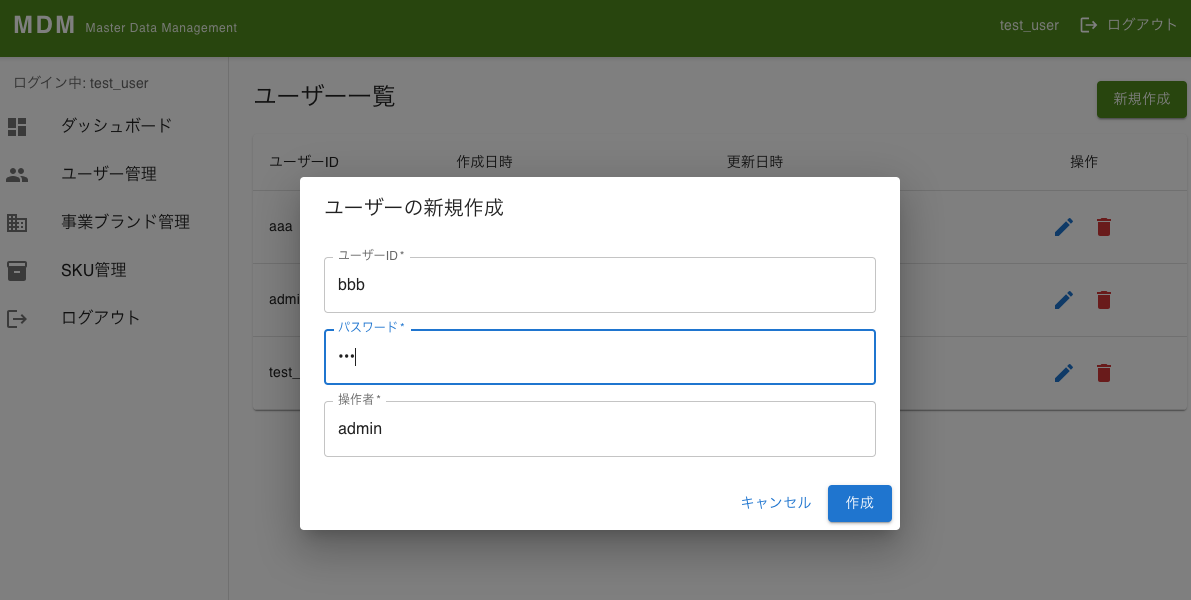
Task: Focus the 操作者 field containing admin
Action: [600, 429]
